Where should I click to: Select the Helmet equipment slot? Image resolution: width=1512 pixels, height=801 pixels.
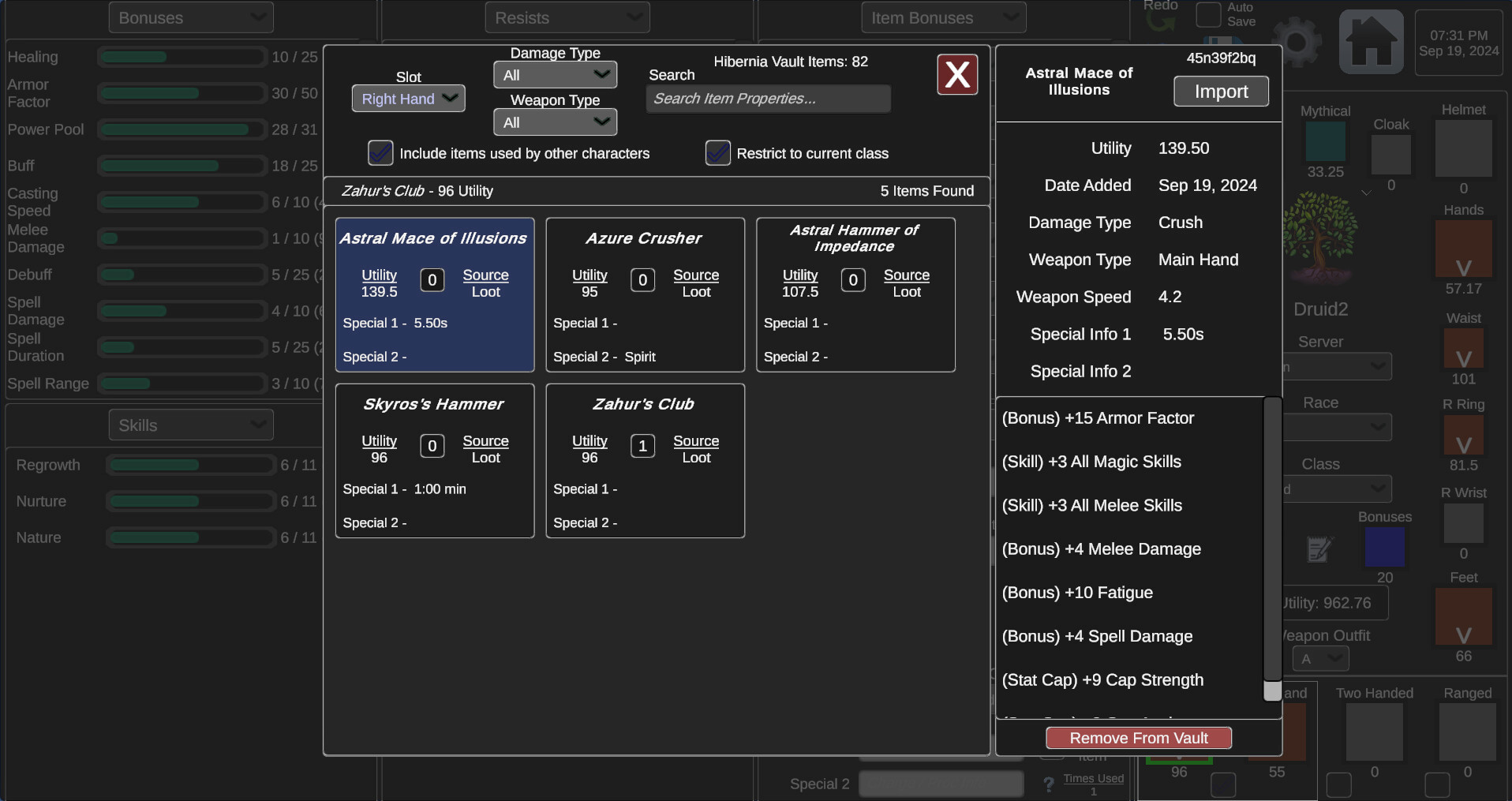pos(1463,148)
